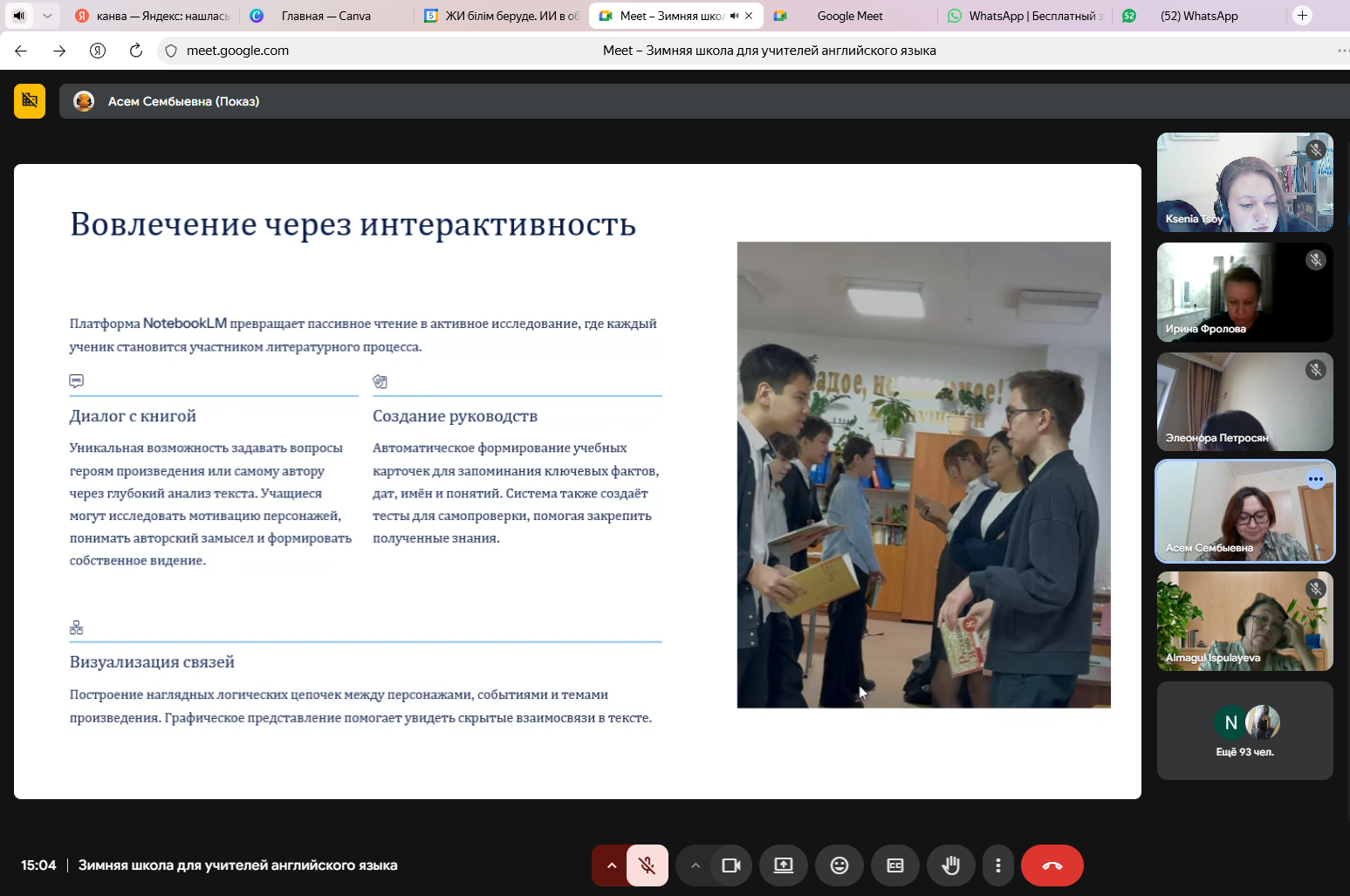Select Ksenia Tsoy's video tile
The width and height of the screenshot is (1350, 896).
(1244, 182)
